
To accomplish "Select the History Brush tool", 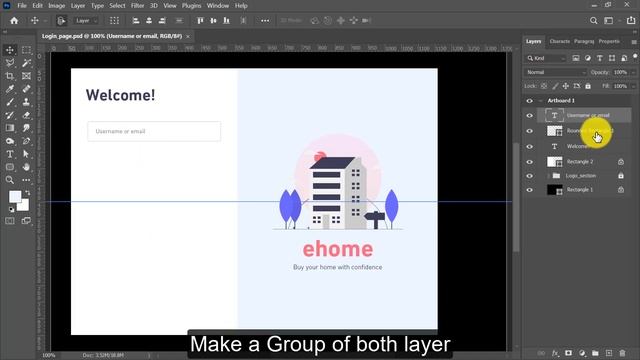I will pyautogui.click(x=10, y=115).
